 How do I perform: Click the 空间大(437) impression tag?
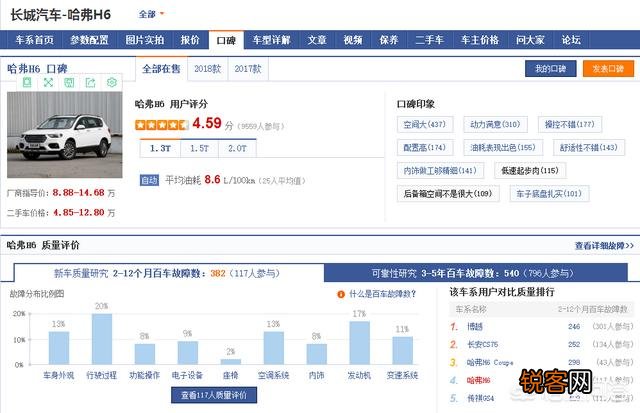[x=425, y=124]
